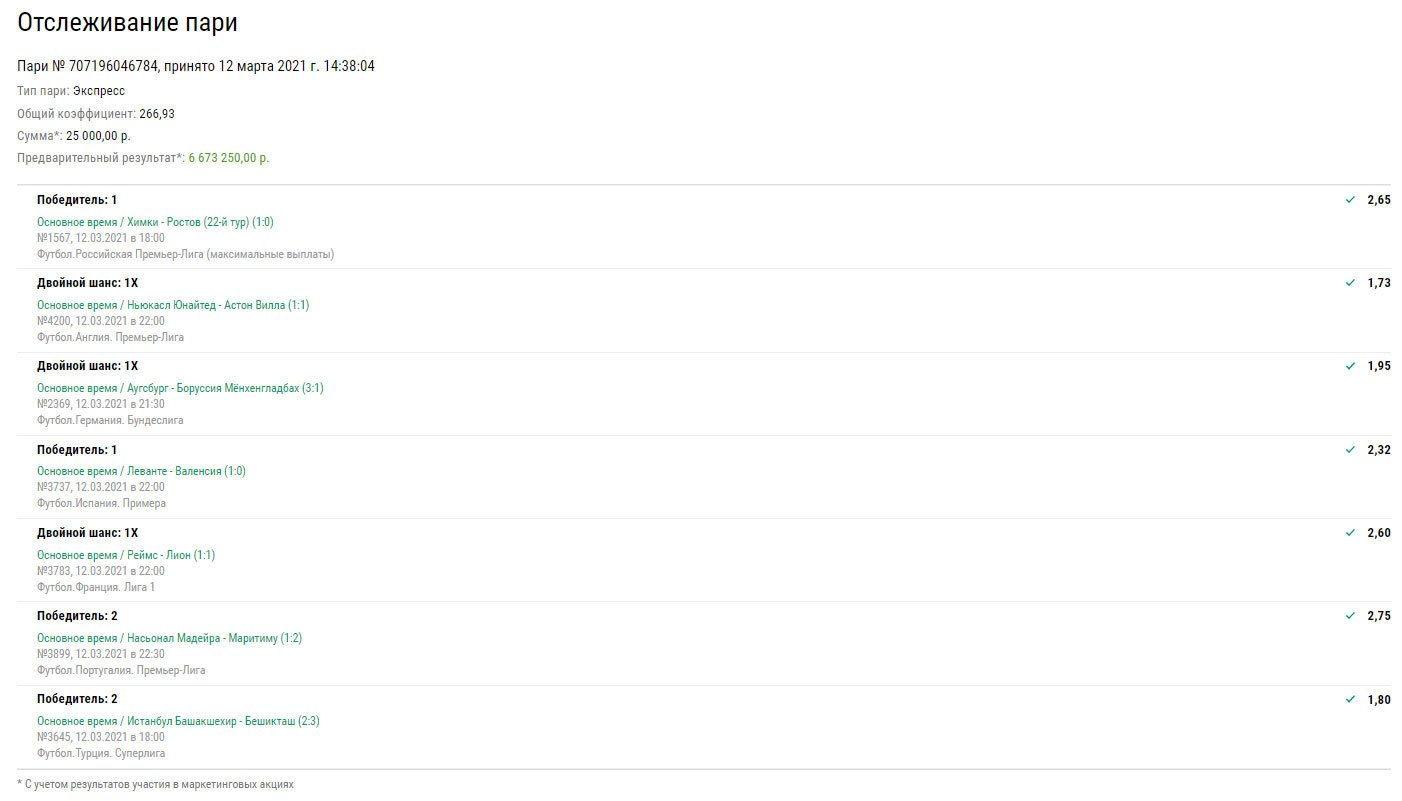Open the Реймс - Лион match link

(126, 555)
